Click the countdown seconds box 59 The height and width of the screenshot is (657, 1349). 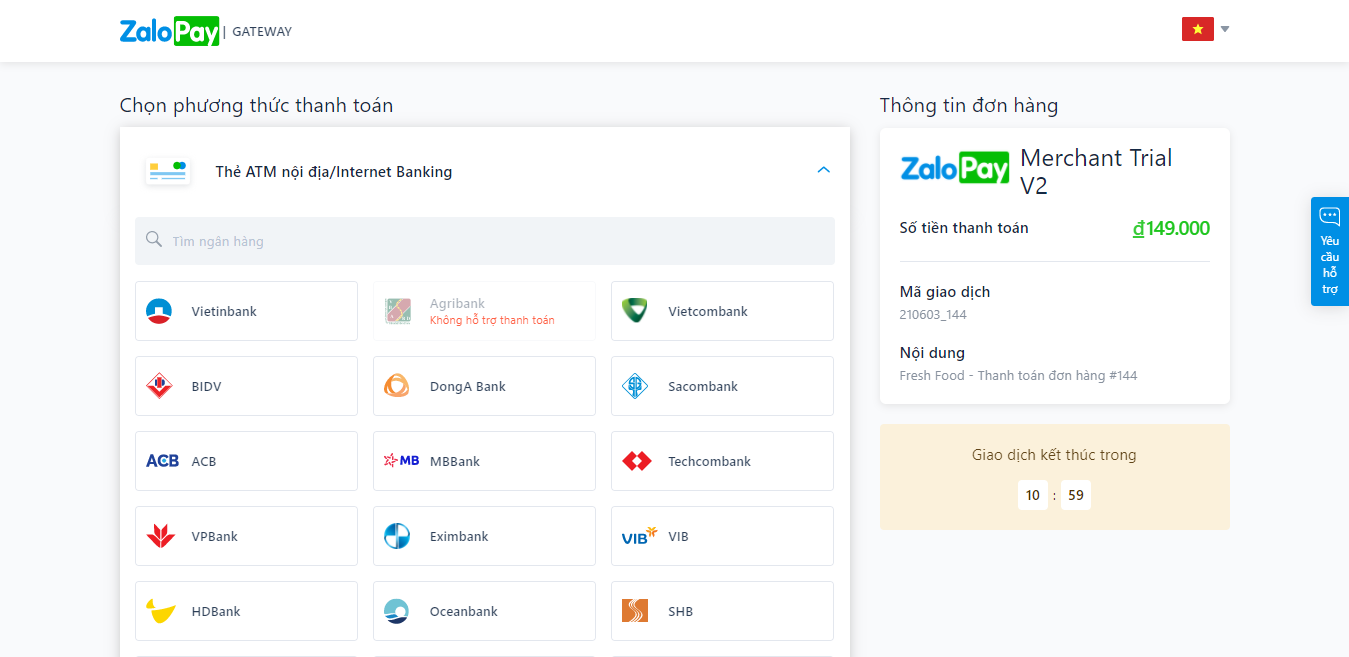(x=1076, y=495)
